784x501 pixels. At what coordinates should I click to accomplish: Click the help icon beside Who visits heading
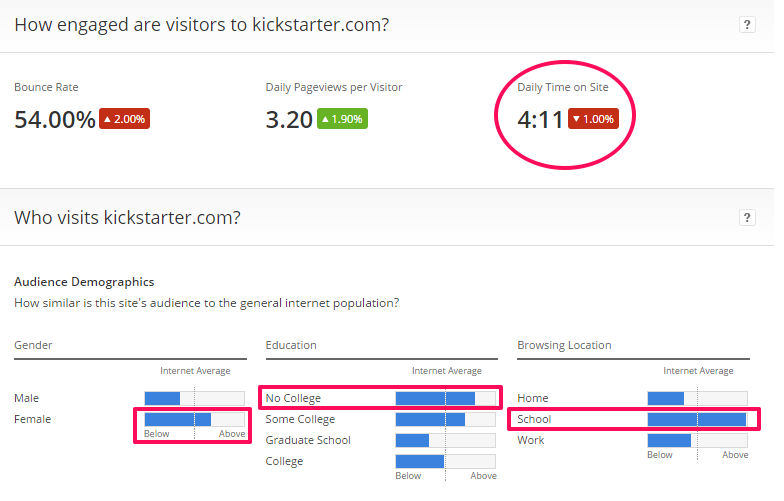[746, 217]
